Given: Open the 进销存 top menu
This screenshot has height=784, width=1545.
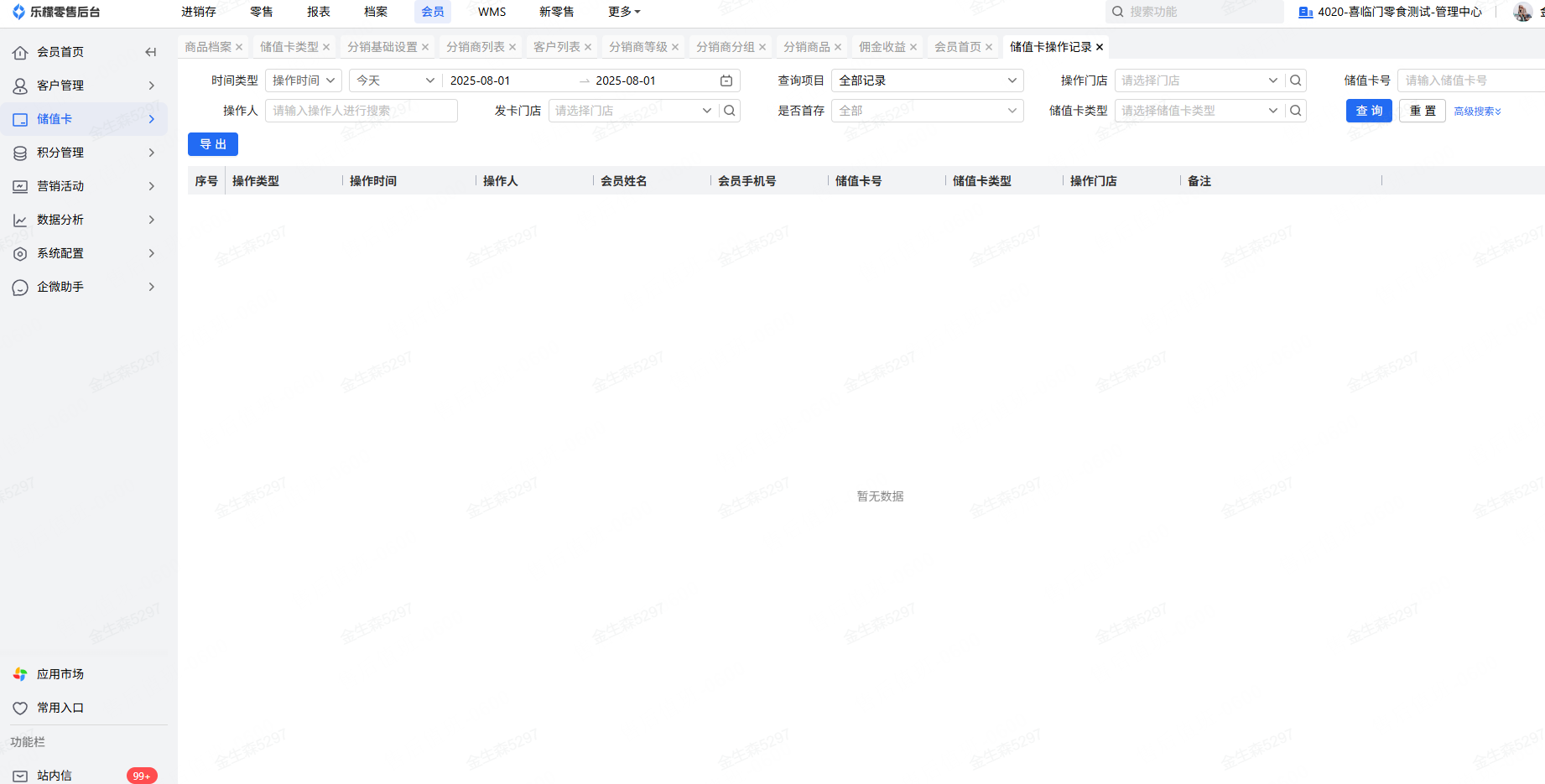Looking at the screenshot, I should pos(199,12).
